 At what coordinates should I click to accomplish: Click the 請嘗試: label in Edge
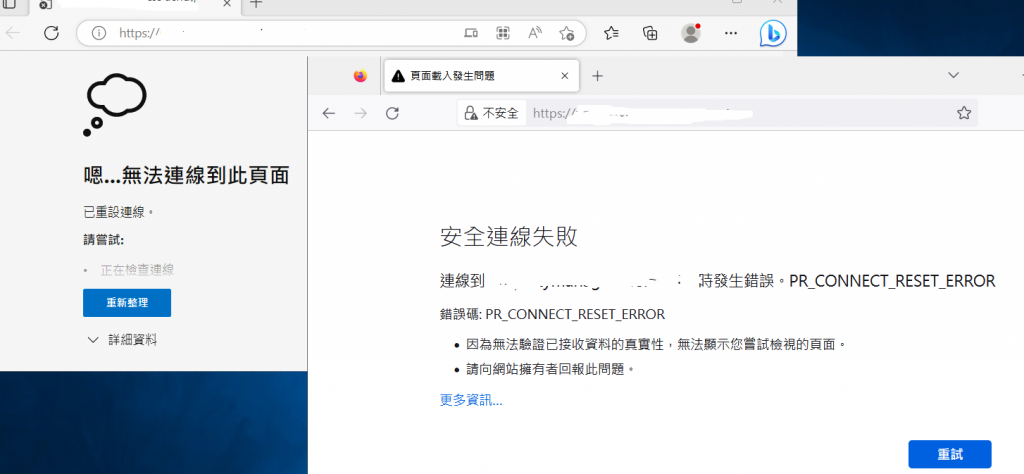103,240
